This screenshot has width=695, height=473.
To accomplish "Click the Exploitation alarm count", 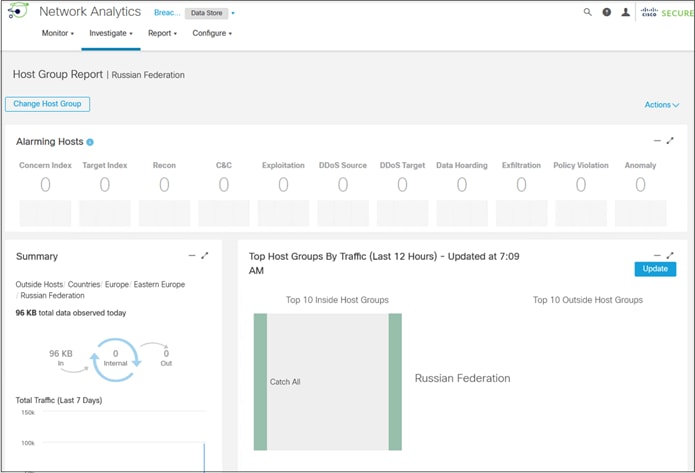I will (283, 184).
